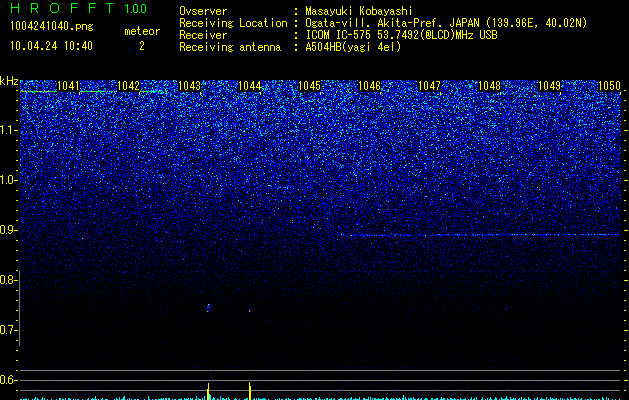The height and width of the screenshot is (400, 629).
Task: Select the filename 1004241040.png
Action: click(x=52, y=27)
